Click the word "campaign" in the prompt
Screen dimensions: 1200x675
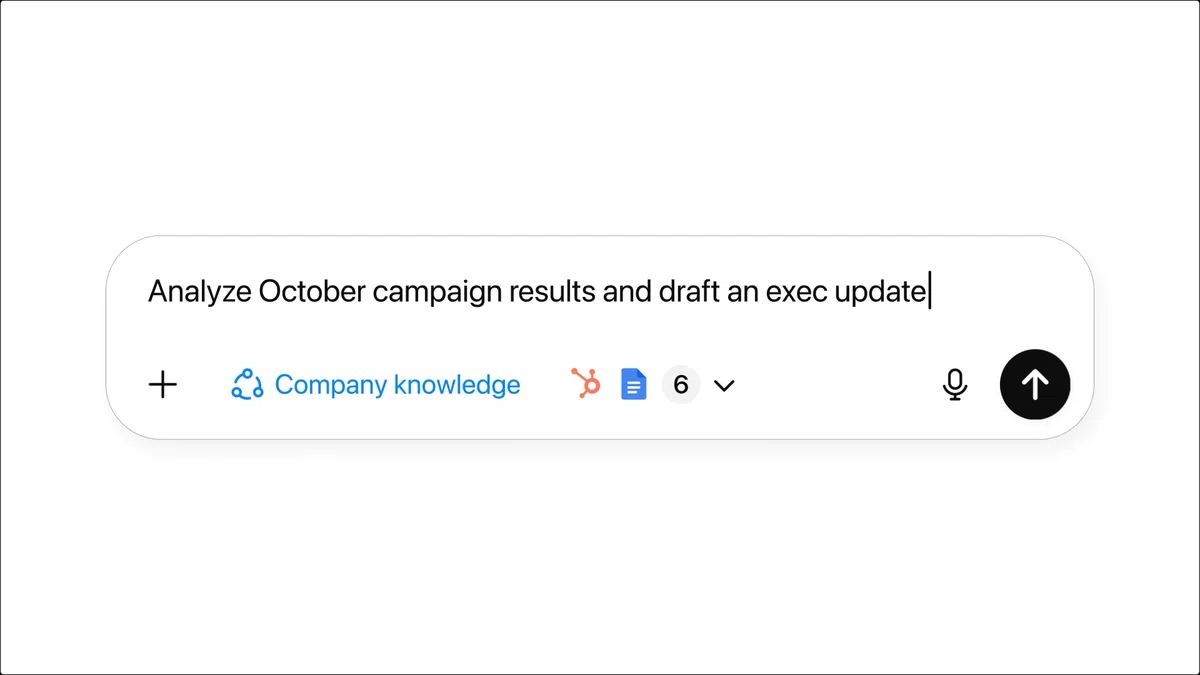pyautogui.click(x=436, y=291)
